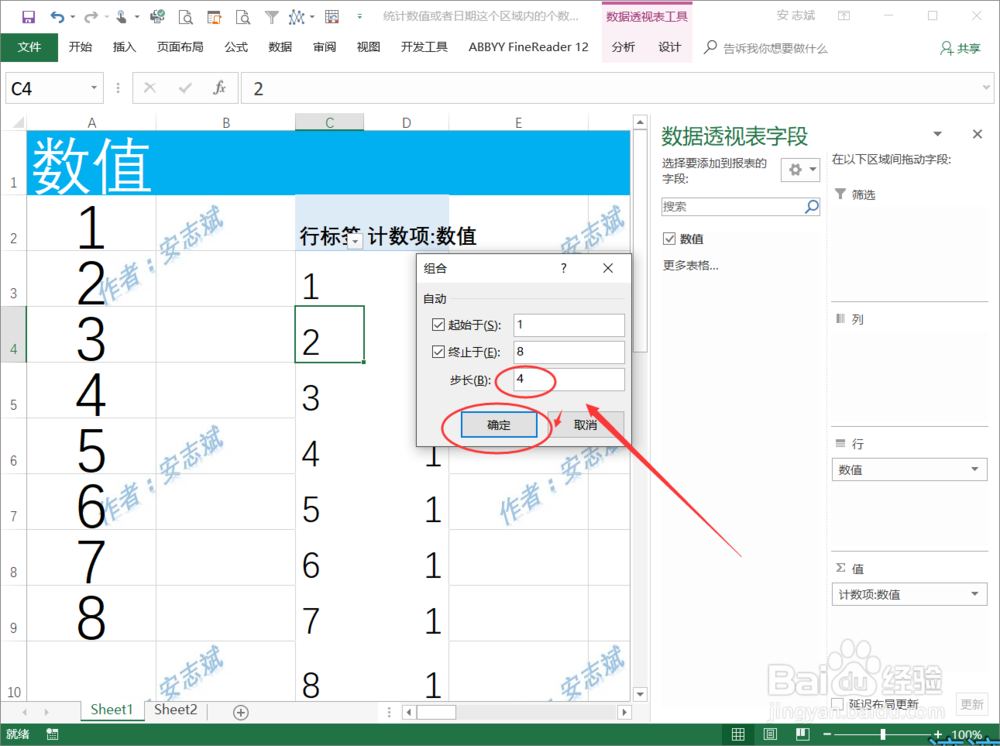The height and width of the screenshot is (746, 1000).
Task: Click the formula bar Enter checkmark icon
Action: pyautogui.click(x=185, y=88)
